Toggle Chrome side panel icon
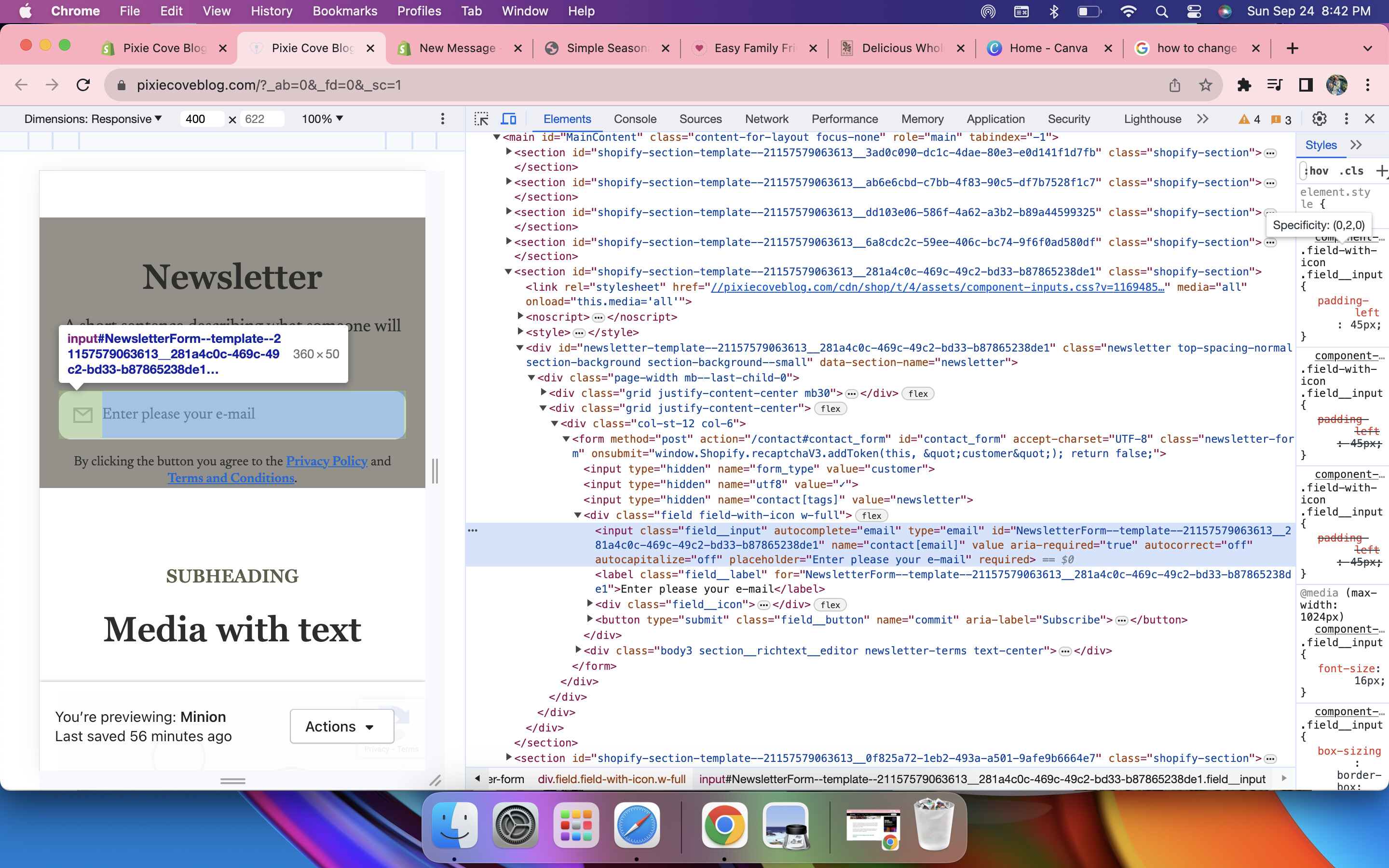 pos(1306,85)
